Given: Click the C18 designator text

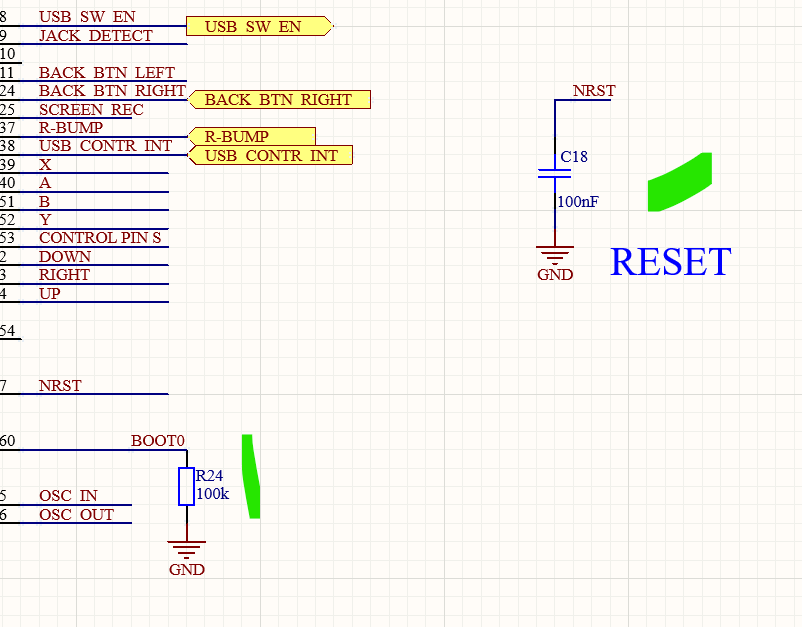Looking at the screenshot, I should point(574,156).
